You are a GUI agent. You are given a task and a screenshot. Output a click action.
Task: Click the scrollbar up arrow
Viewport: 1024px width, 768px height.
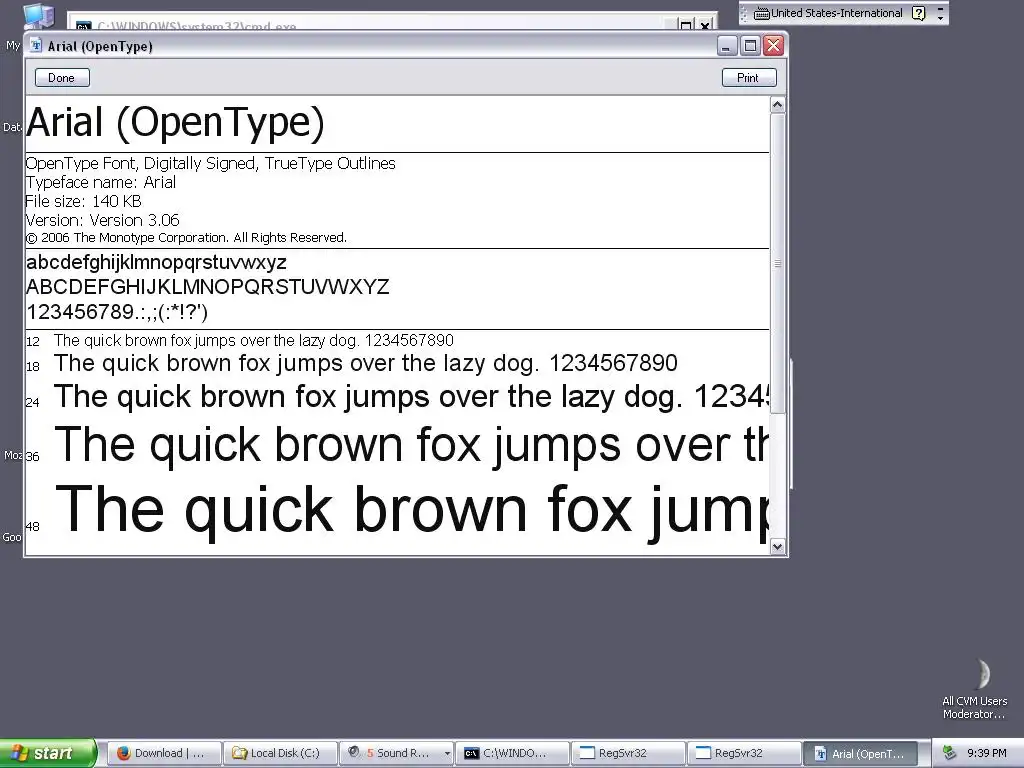point(777,105)
